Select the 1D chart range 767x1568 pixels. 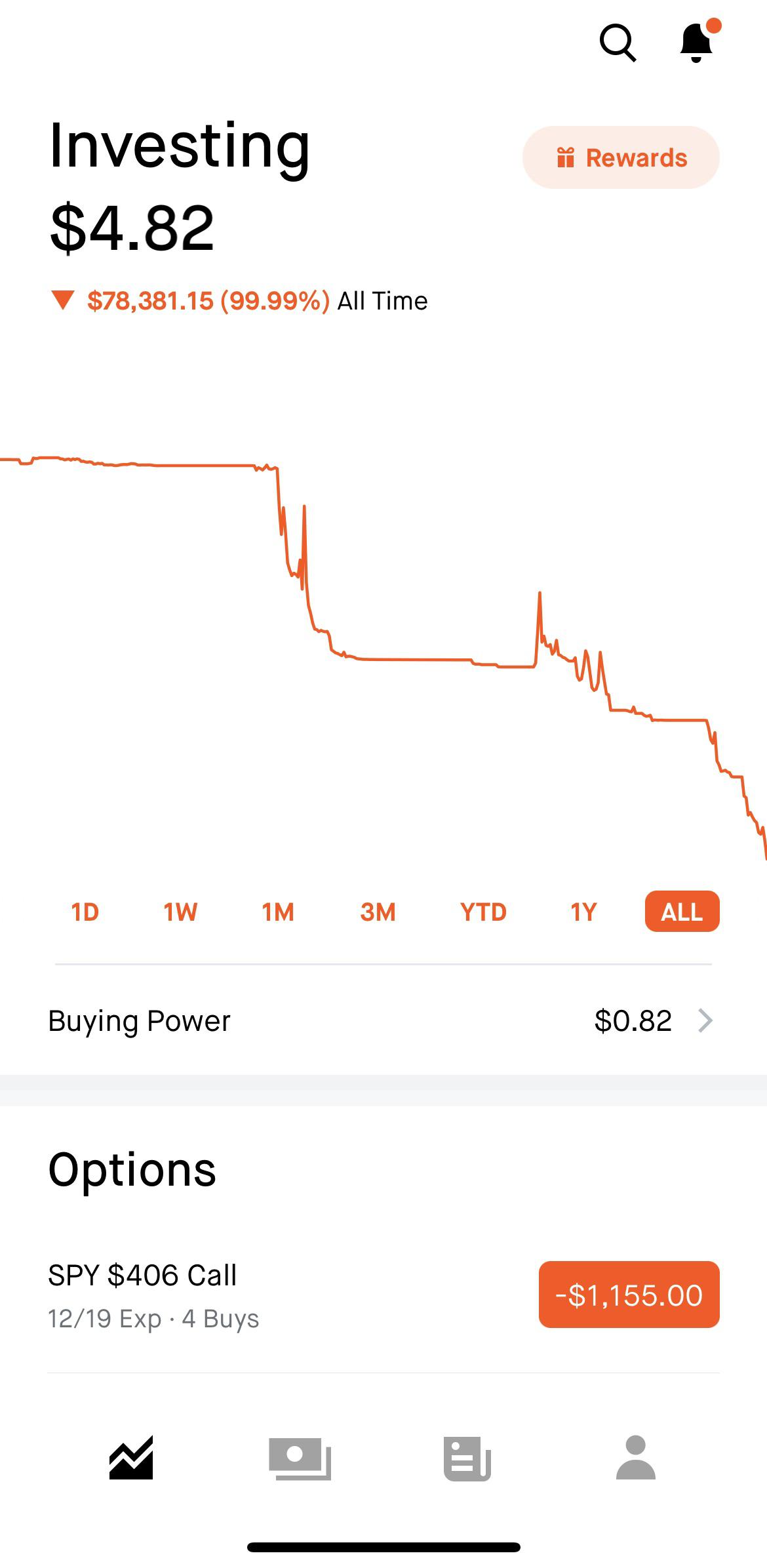(x=85, y=912)
